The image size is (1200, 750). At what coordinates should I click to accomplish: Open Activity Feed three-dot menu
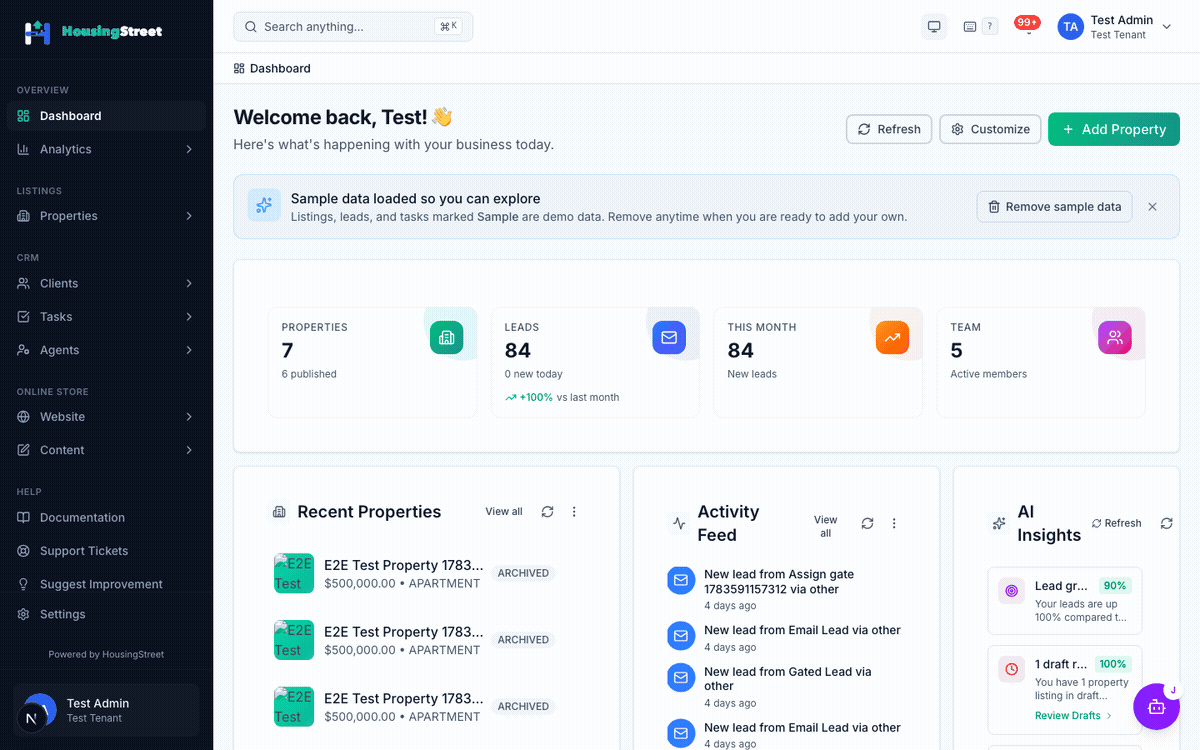coord(894,523)
